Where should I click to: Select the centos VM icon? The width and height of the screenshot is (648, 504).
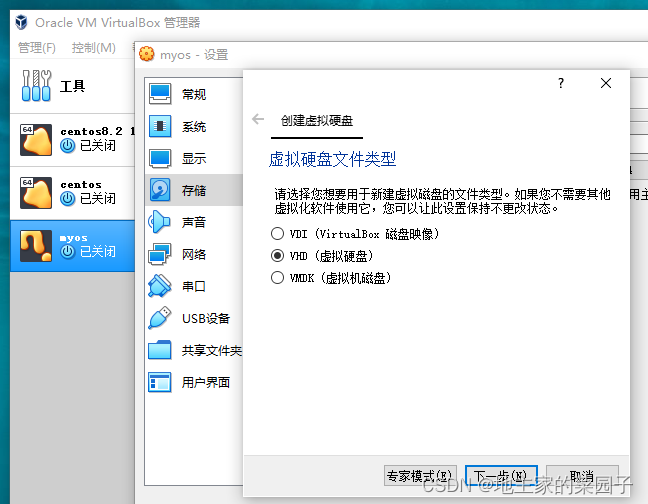click(36, 193)
